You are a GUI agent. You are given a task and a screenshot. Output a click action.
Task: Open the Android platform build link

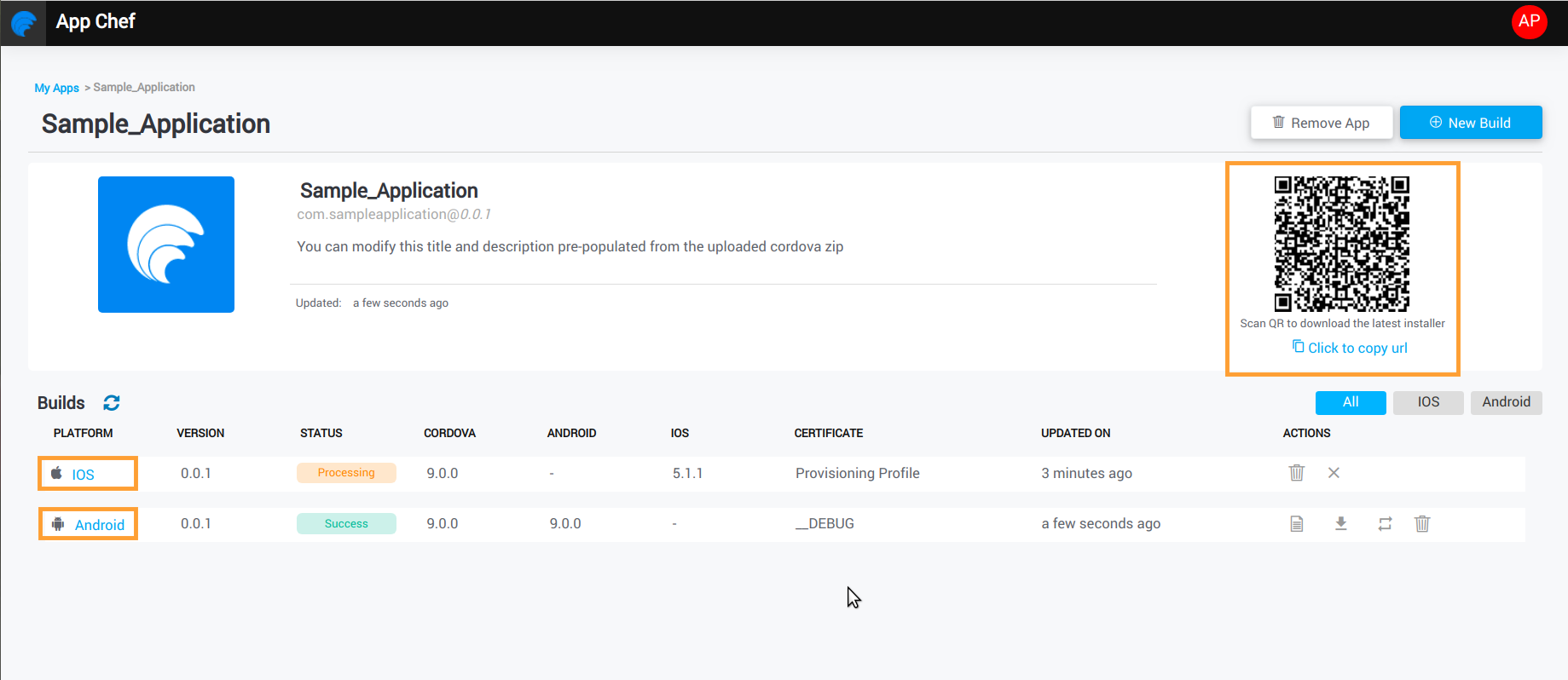(99, 525)
